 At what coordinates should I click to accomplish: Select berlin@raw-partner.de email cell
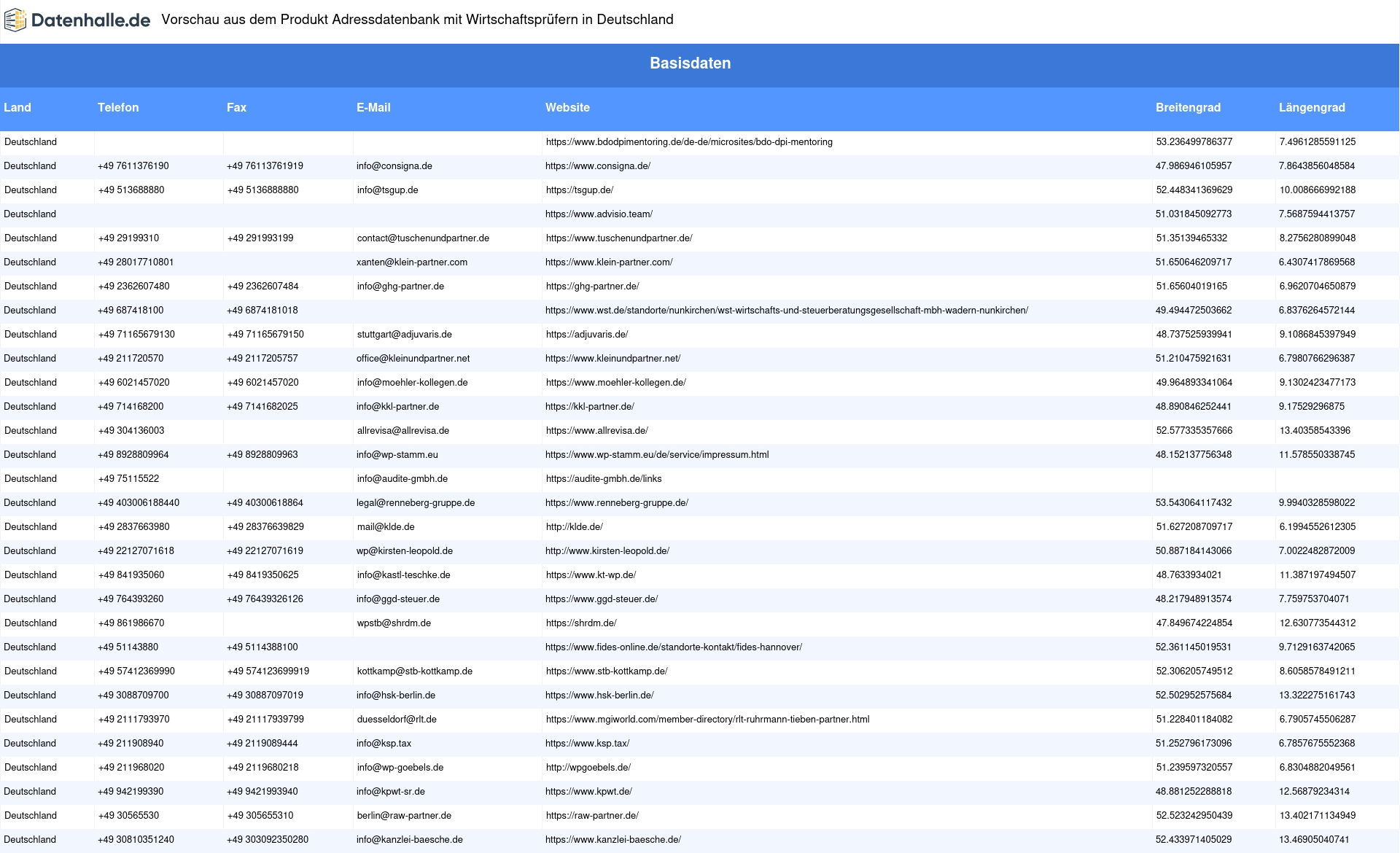pyautogui.click(x=405, y=816)
